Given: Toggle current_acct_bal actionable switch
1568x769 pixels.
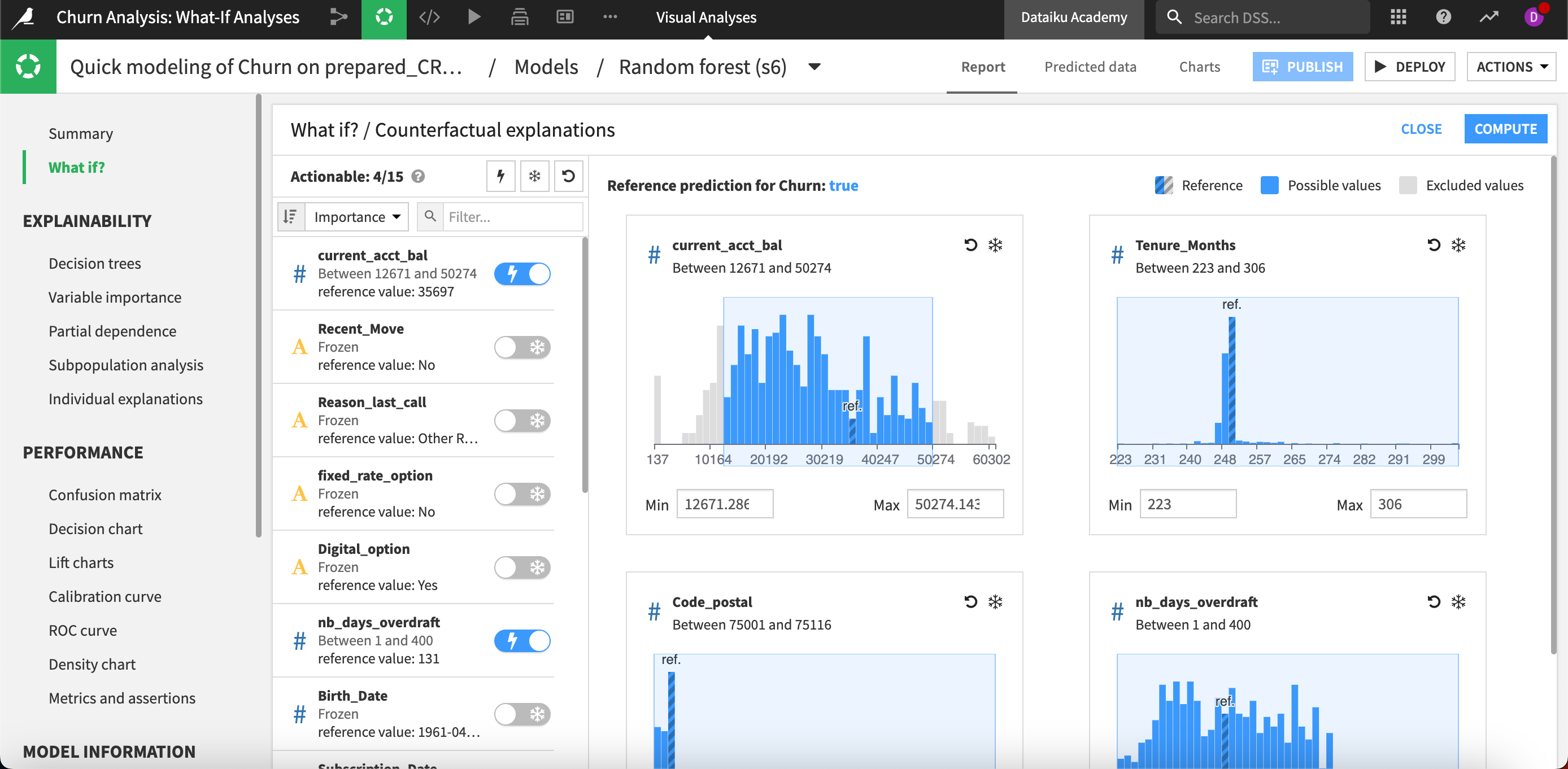Looking at the screenshot, I should (522, 274).
